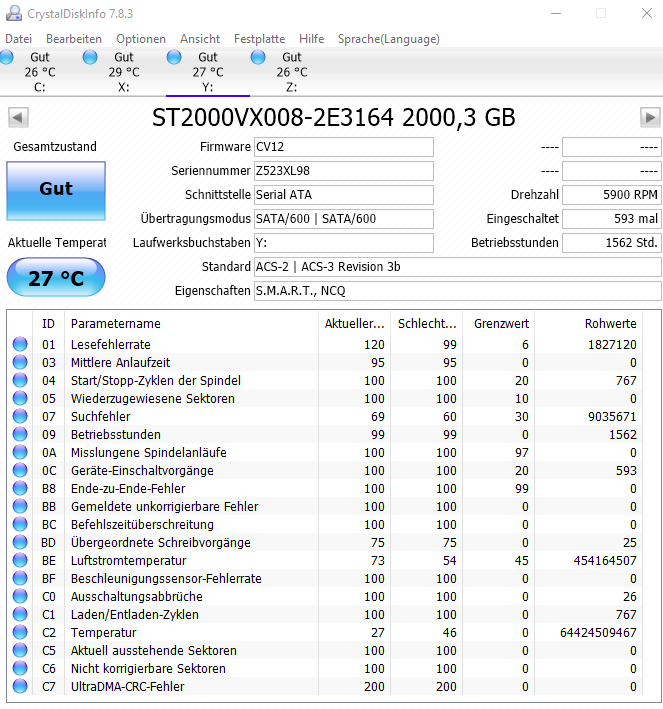The image size is (663, 709).
Task: Click the Eigenschaften field S.M.A.R.T., NCQ
Action: (x=458, y=291)
